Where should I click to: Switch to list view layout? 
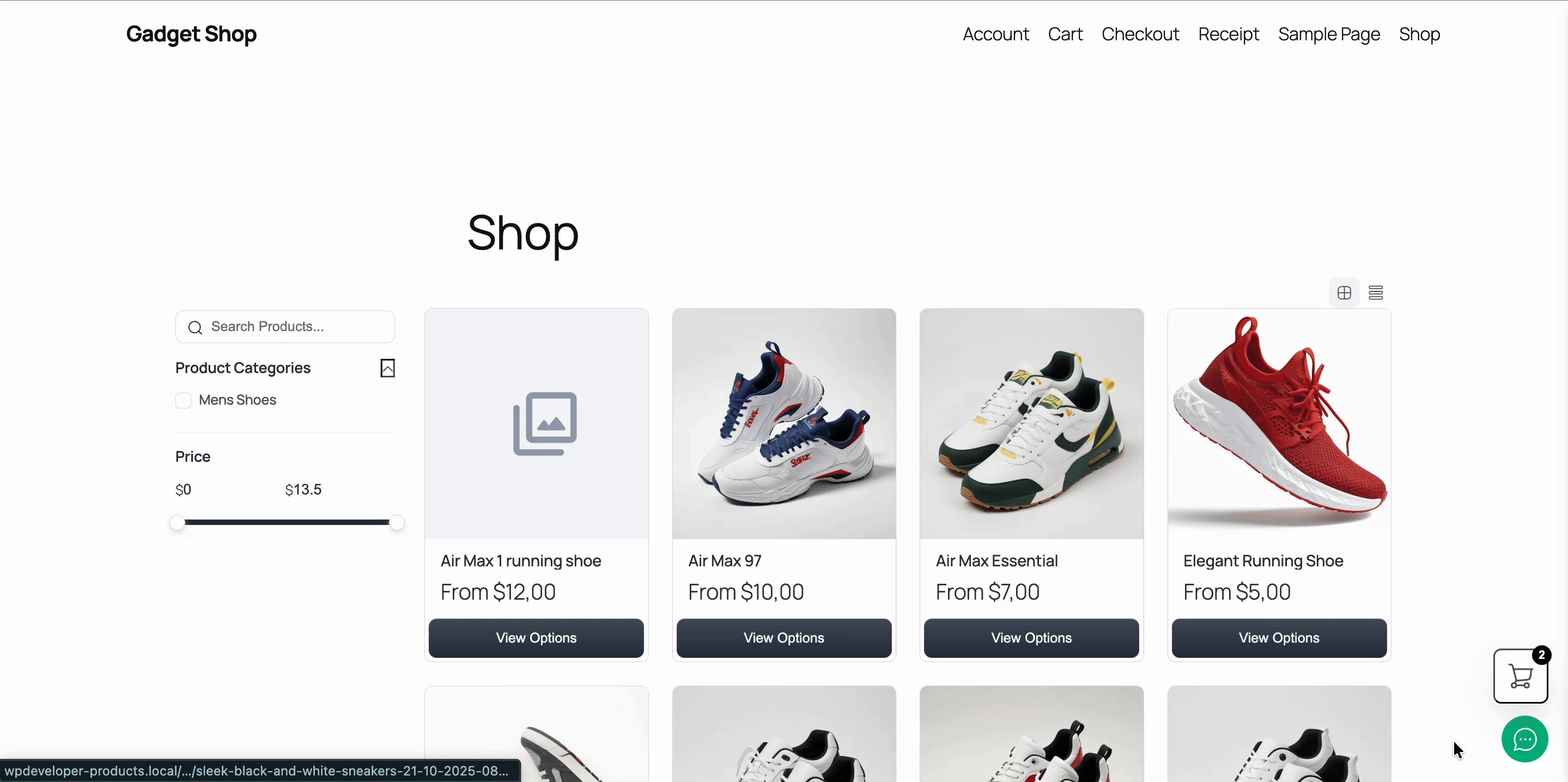1376,293
